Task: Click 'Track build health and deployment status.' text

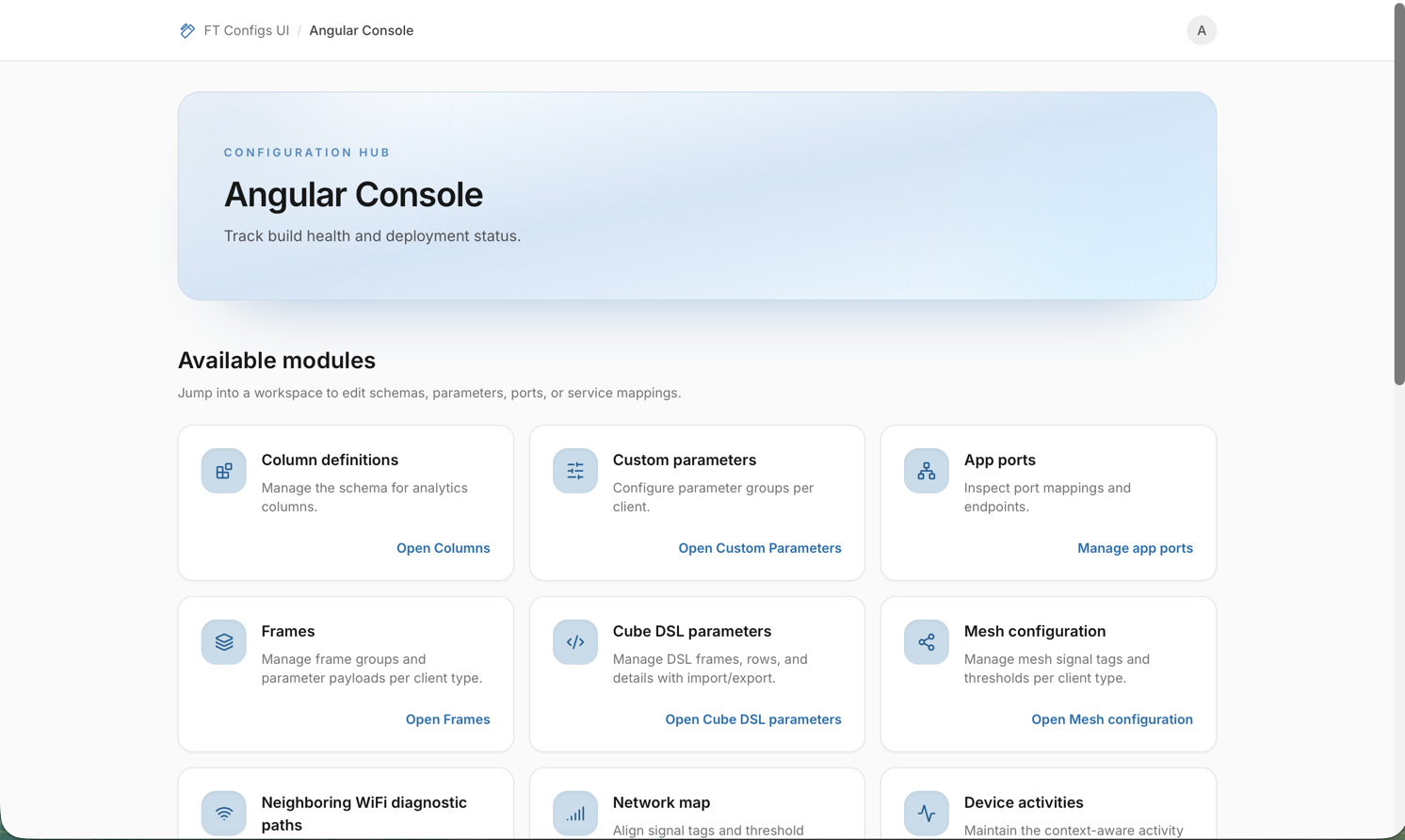Action: pyautogui.click(x=372, y=236)
